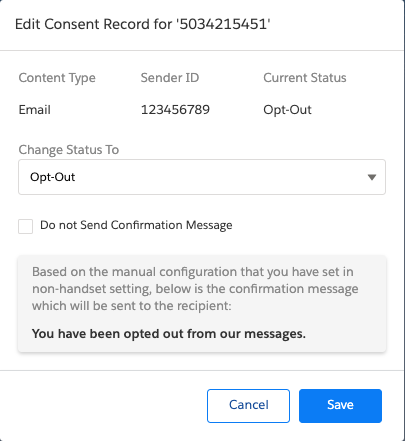This screenshot has height=441, width=405.
Task: Click the Current Status value Opt-Out
Action: (287, 110)
